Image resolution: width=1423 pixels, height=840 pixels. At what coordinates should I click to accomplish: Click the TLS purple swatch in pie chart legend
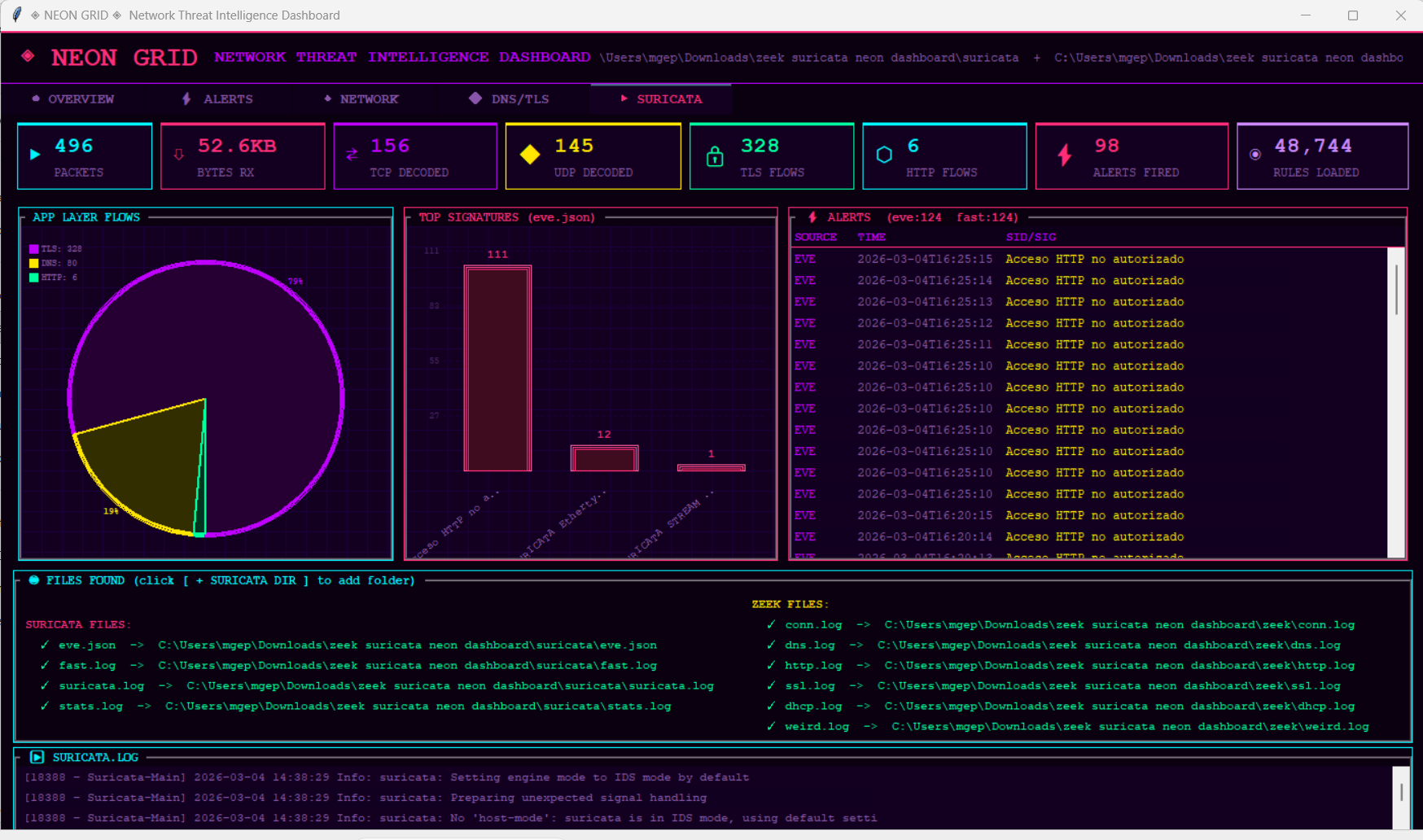[x=33, y=248]
